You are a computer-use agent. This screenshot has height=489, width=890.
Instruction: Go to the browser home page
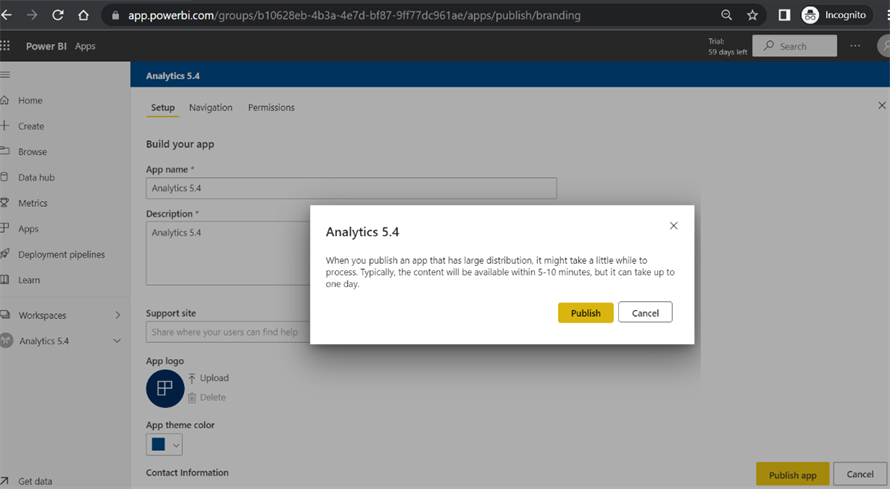tap(83, 15)
